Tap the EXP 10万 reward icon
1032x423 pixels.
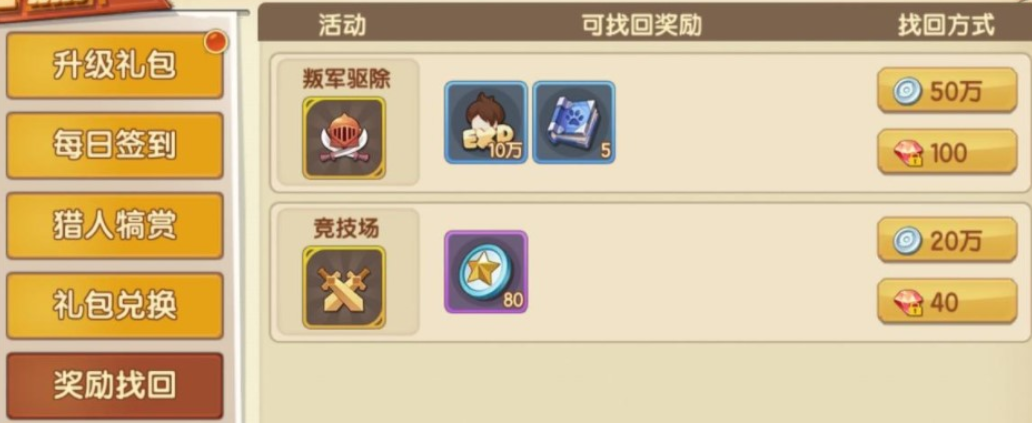click(x=486, y=122)
